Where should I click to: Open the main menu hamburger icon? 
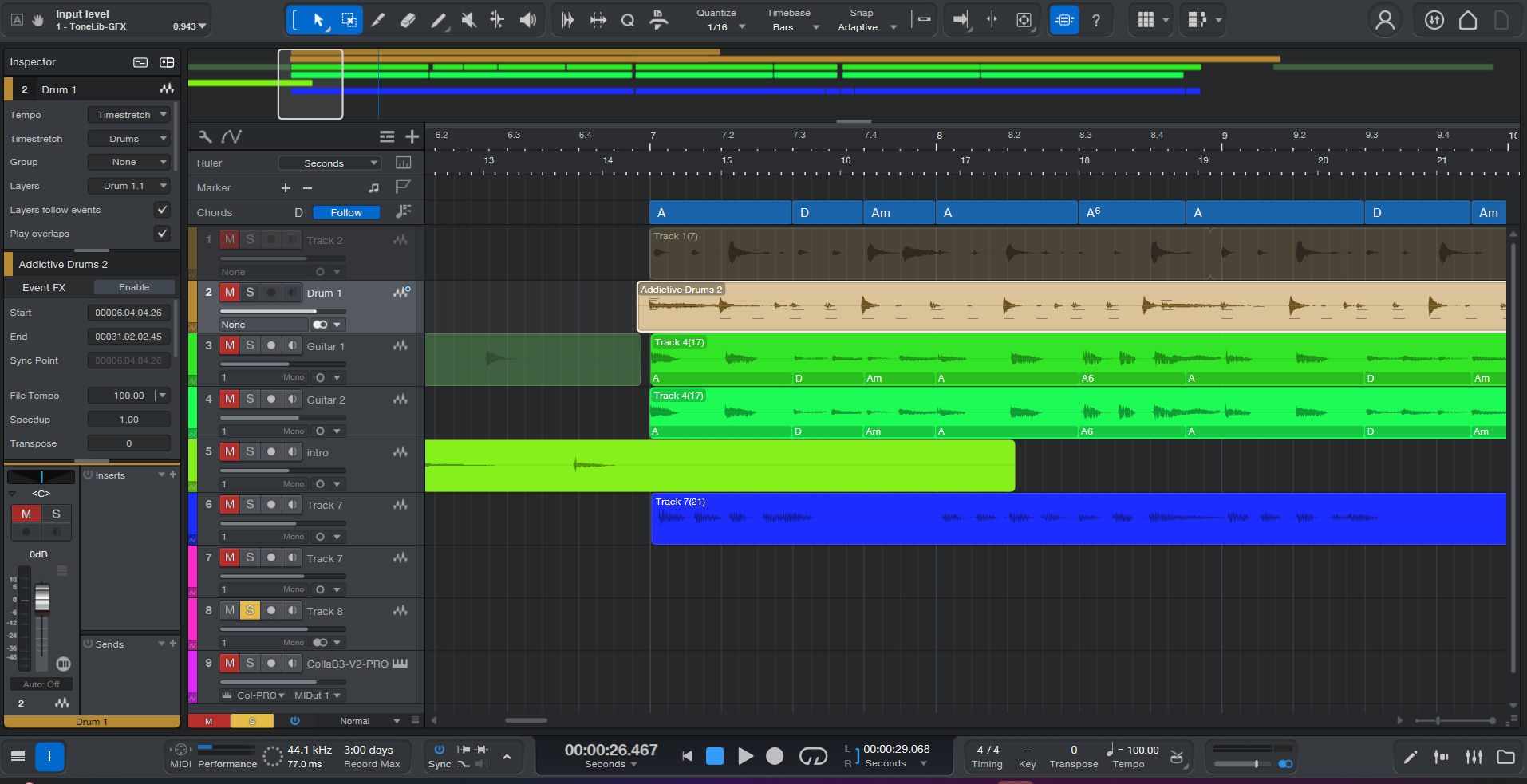click(18, 756)
